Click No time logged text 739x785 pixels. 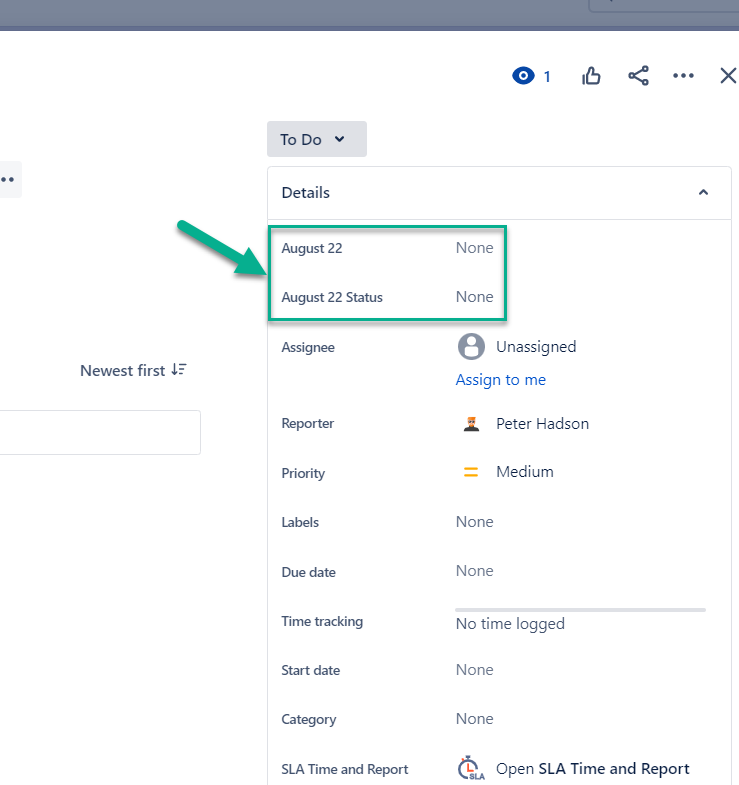coord(510,624)
